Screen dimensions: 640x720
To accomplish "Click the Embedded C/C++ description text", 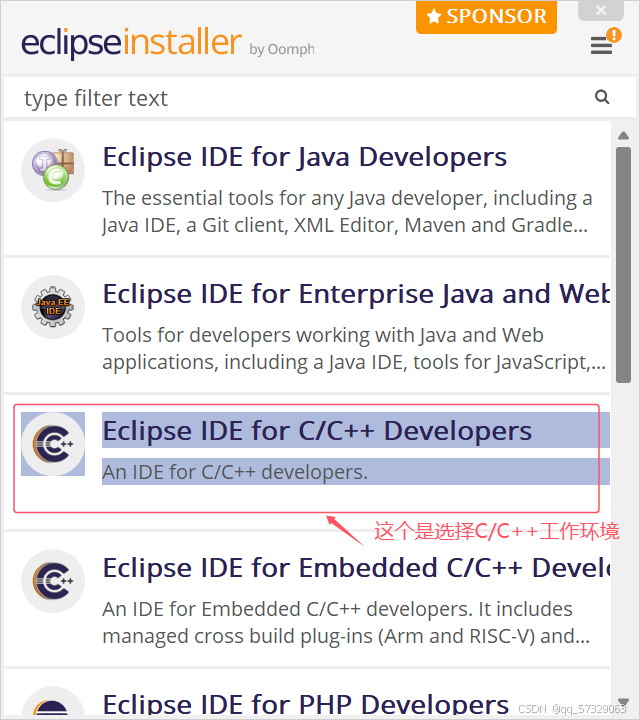I will [346, 623].
